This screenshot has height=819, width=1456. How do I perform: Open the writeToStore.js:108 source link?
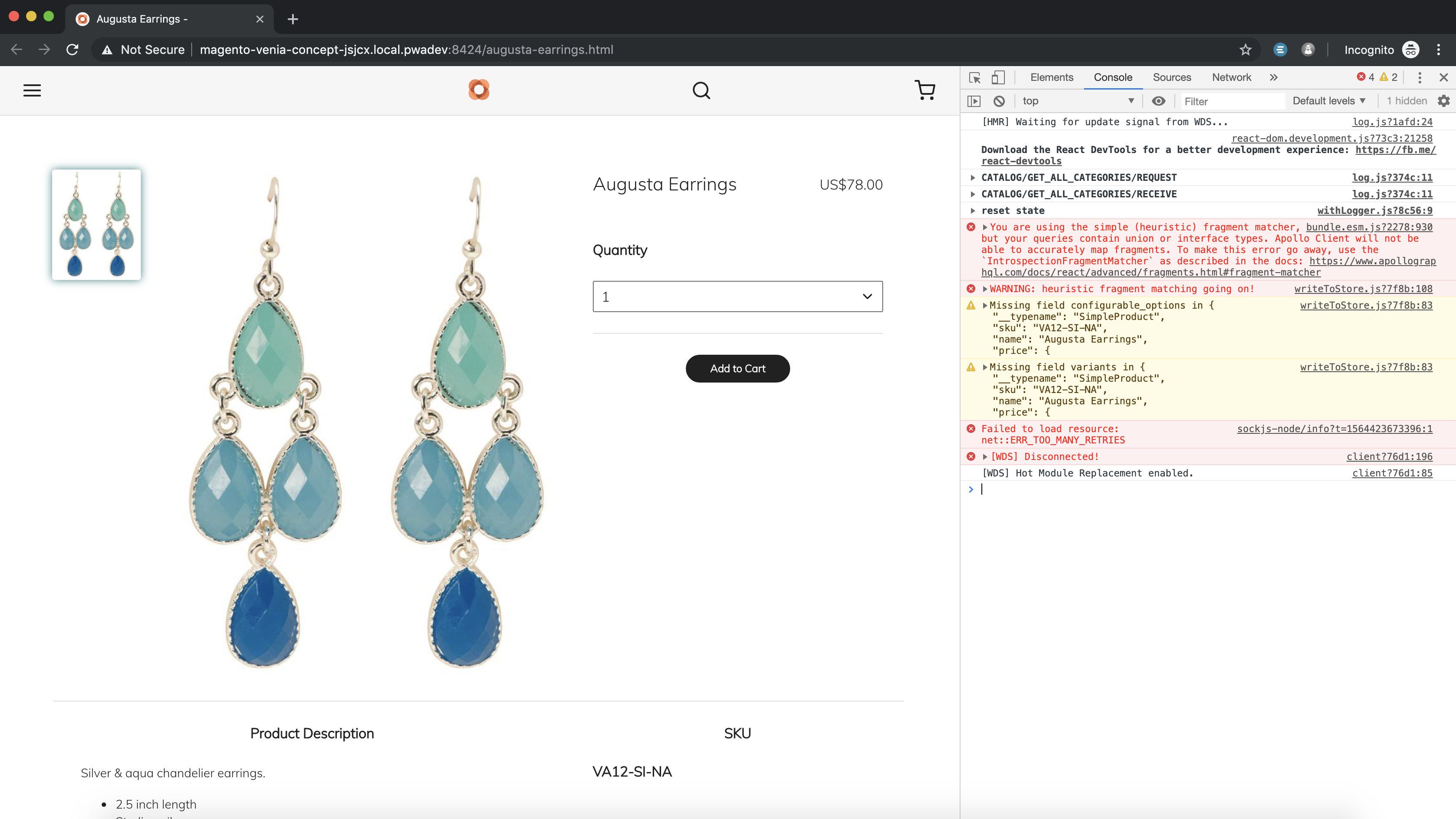tap(1363, 289)
